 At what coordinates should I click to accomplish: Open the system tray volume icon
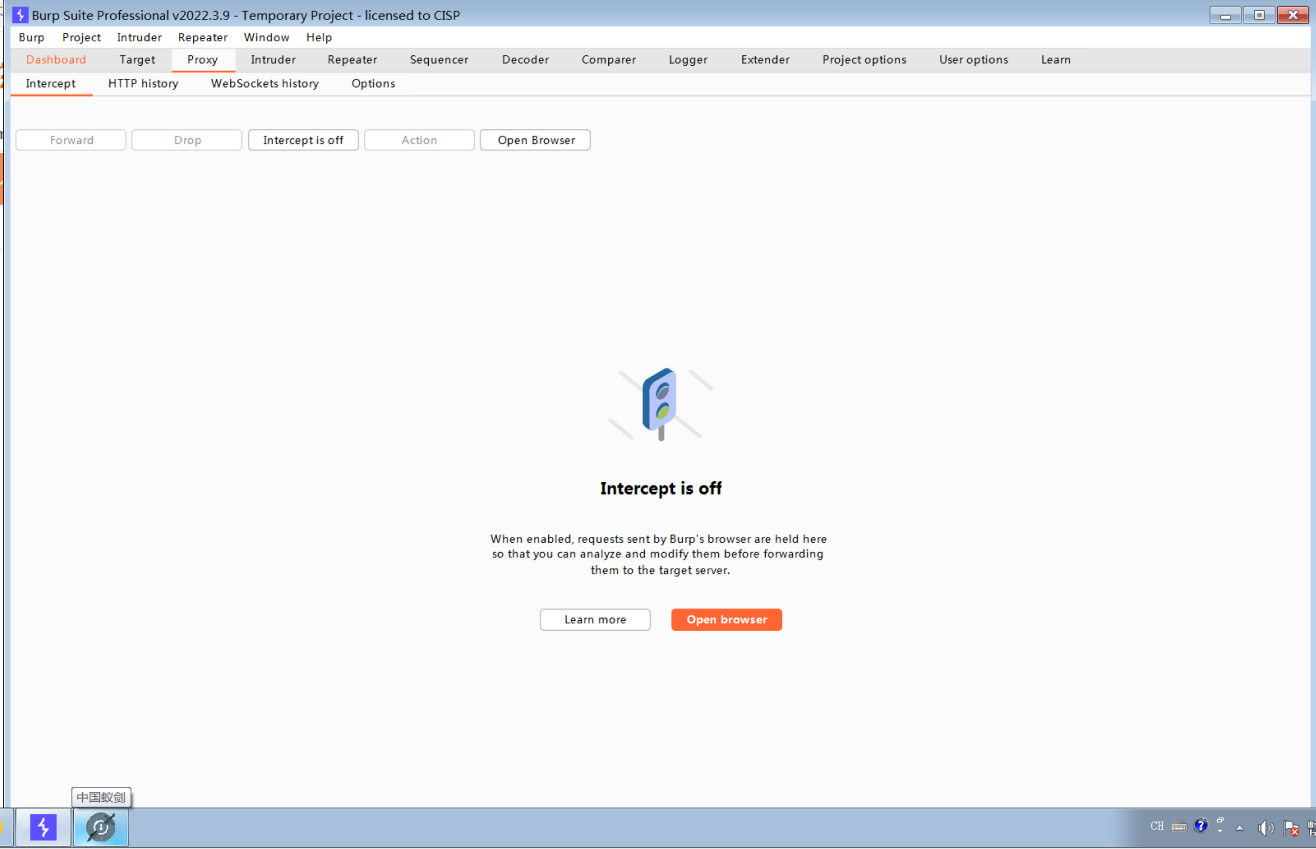[x=1265, y=828]
